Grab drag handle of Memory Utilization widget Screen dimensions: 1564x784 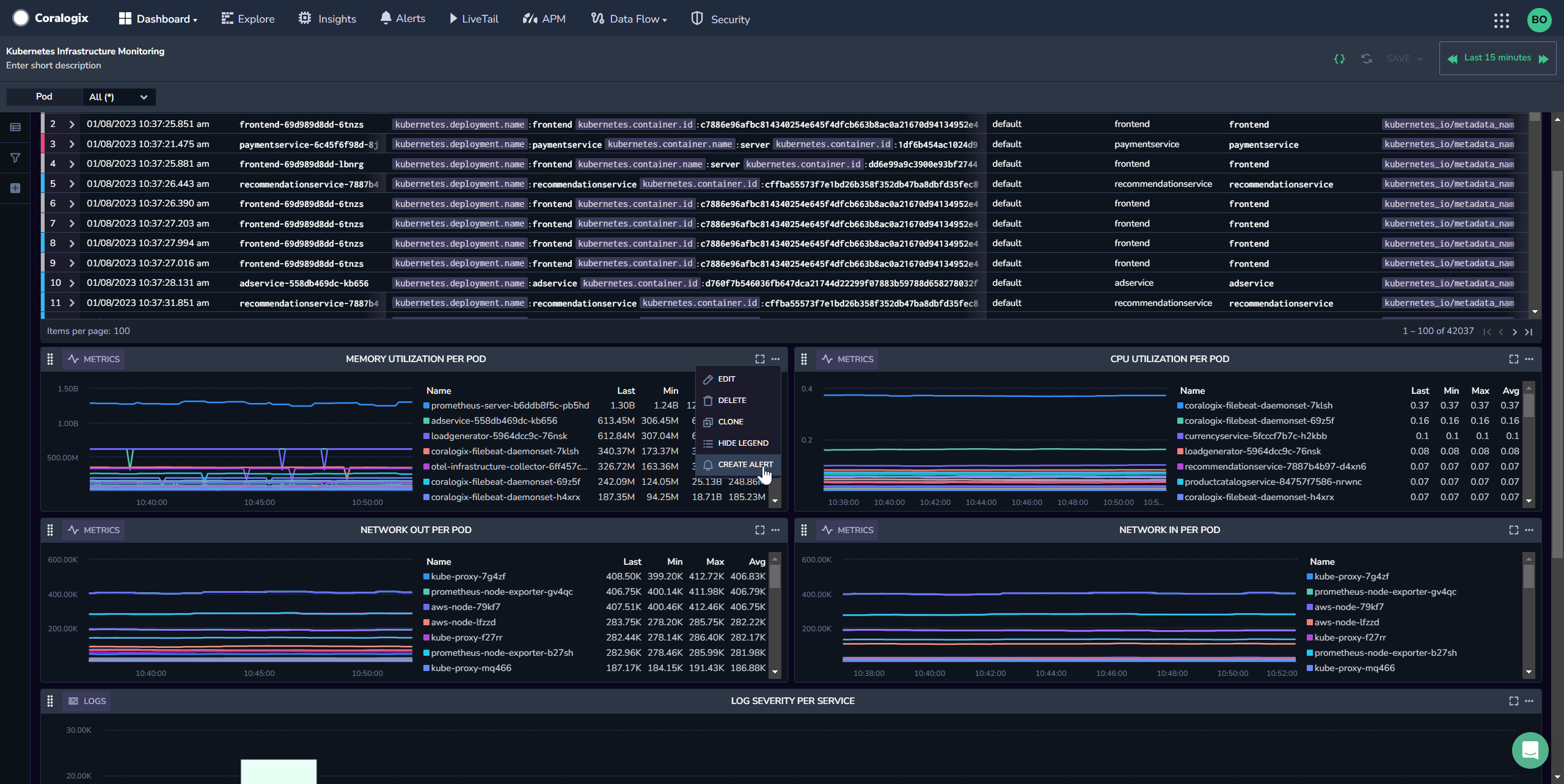[x=50, y=359]
